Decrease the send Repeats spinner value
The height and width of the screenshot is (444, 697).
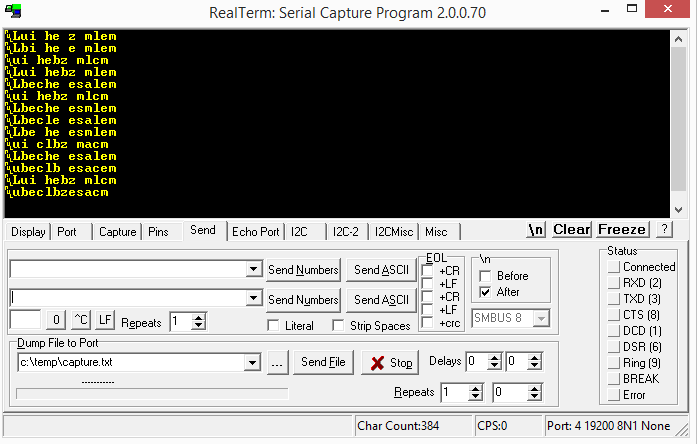[199, 325]
